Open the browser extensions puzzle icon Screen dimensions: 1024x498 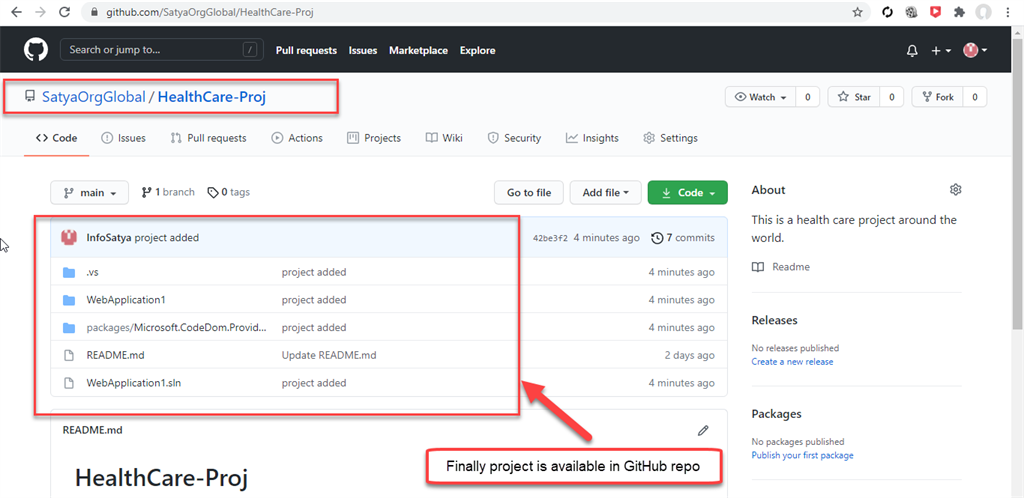click(x=959, y=12)
